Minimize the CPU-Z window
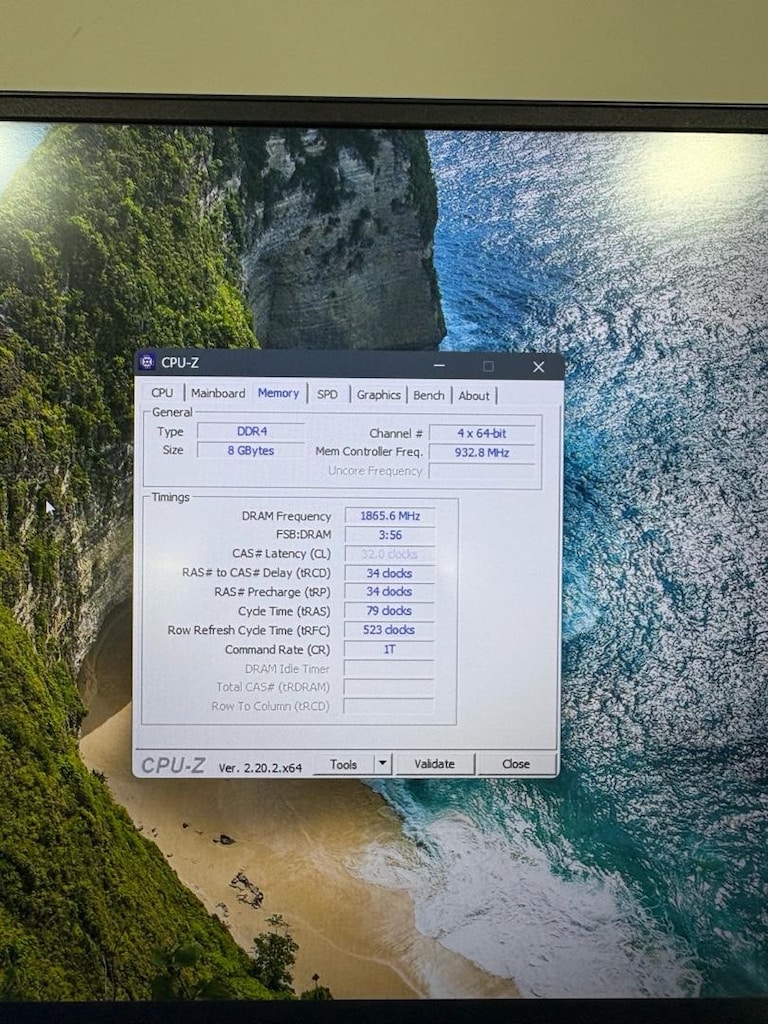Viewport: 768px width, 1024px height. 440,366
